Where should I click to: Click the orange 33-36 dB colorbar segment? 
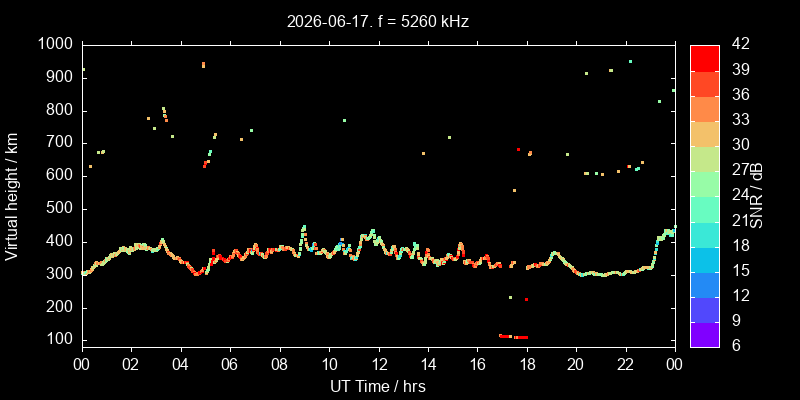705,109
